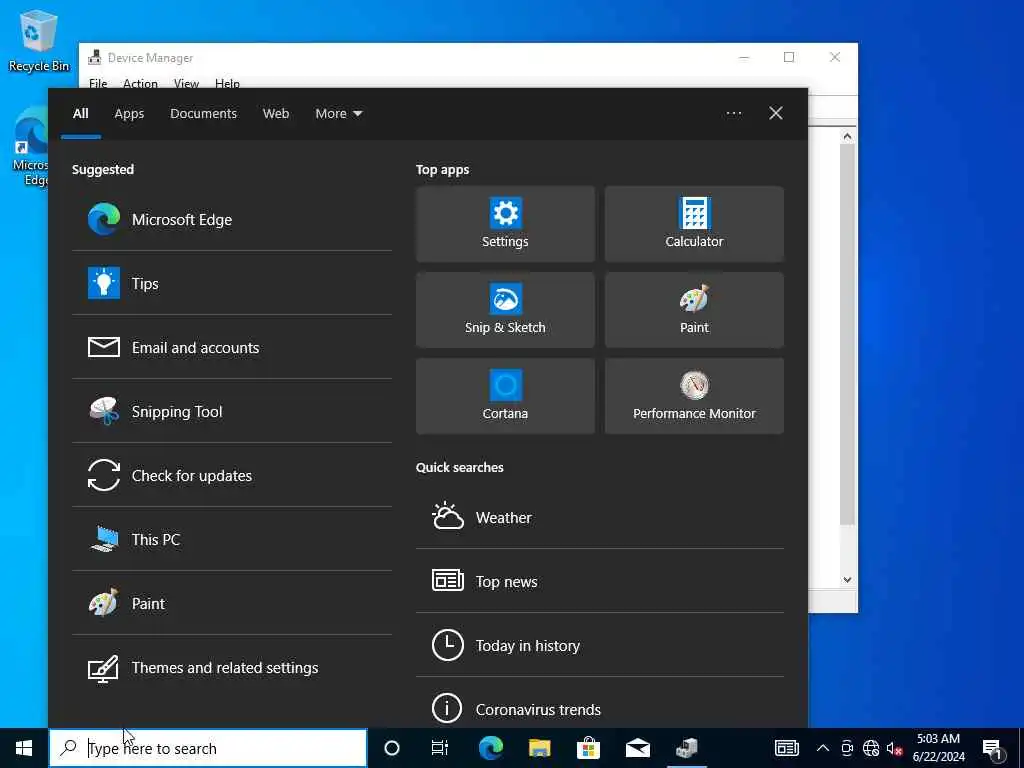This screenshot has width=1024, height=768.
Task: Open News and interests tray icon
Action: [x=786, y=748]
